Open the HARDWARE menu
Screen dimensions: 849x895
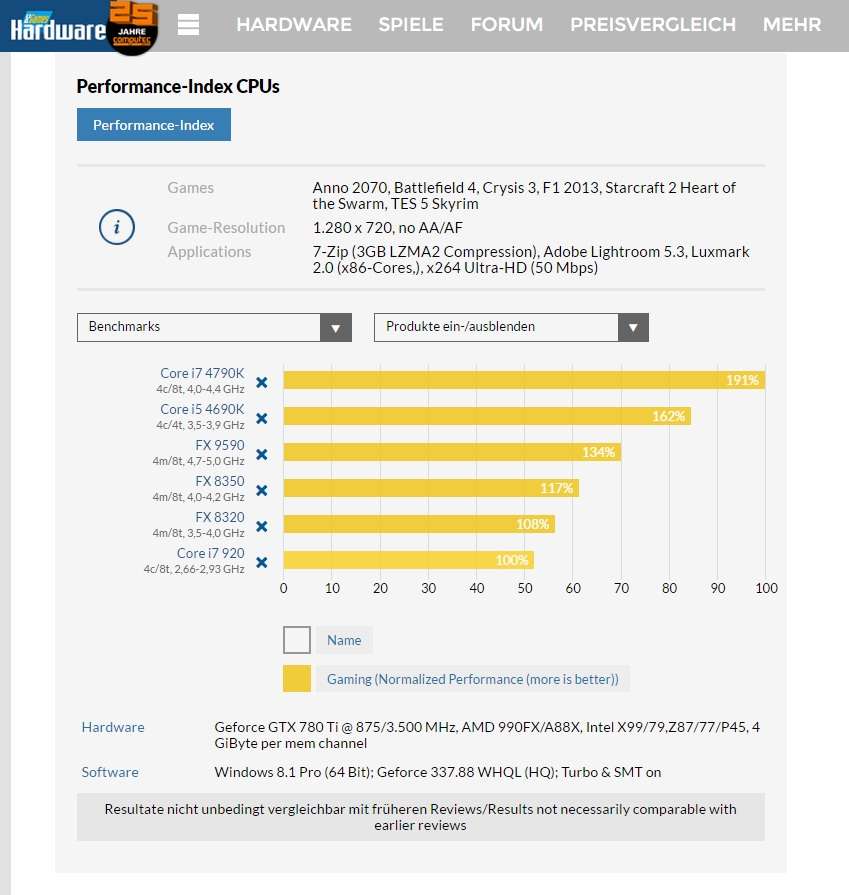point(294,25)
